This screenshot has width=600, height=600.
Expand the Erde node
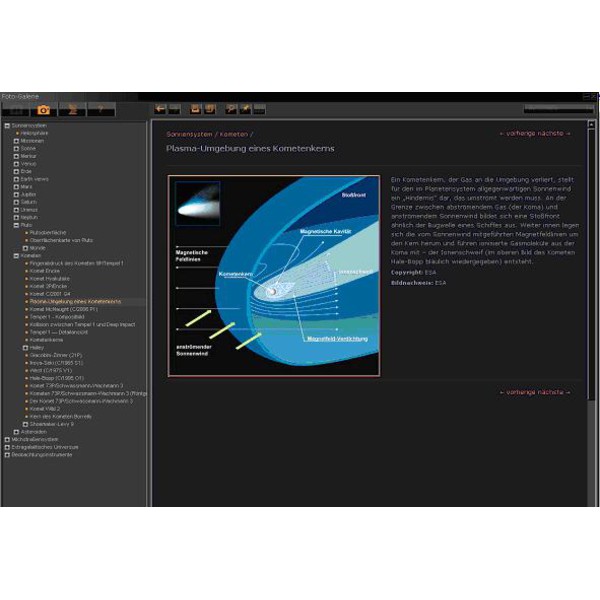(x=16, y=171)
